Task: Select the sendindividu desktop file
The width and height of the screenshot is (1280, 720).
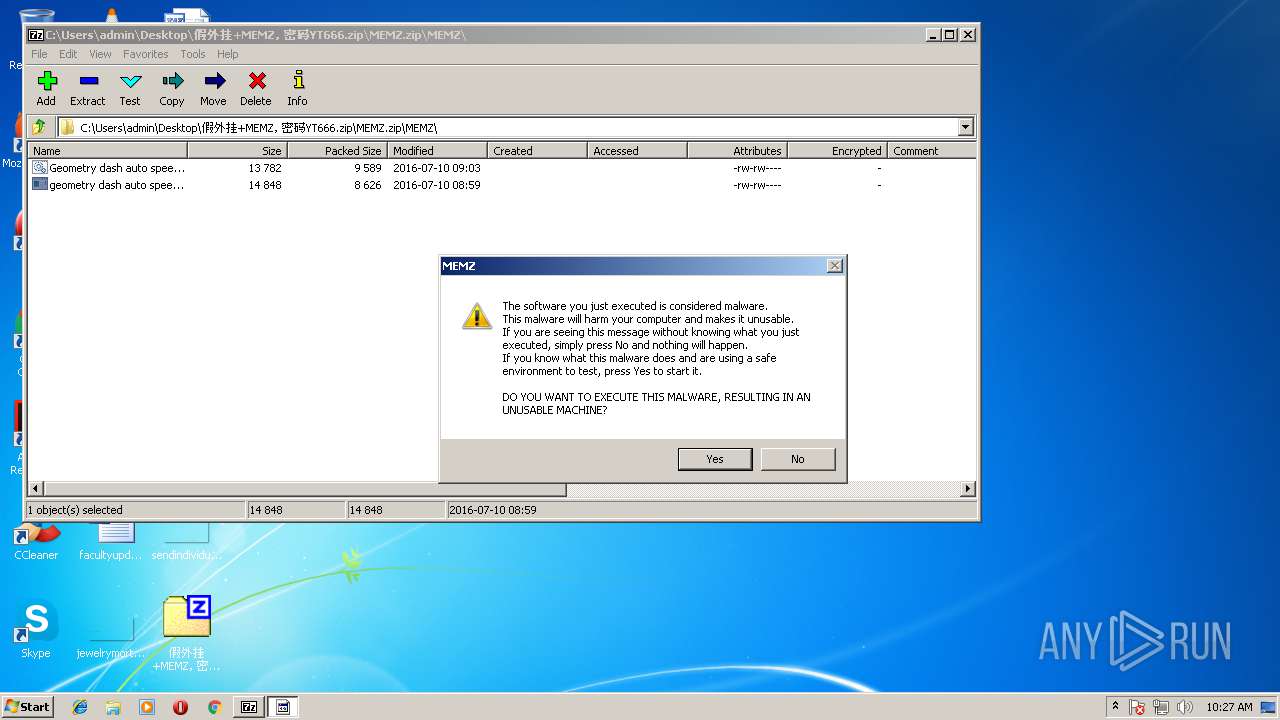Action: [x=186, y=543]
